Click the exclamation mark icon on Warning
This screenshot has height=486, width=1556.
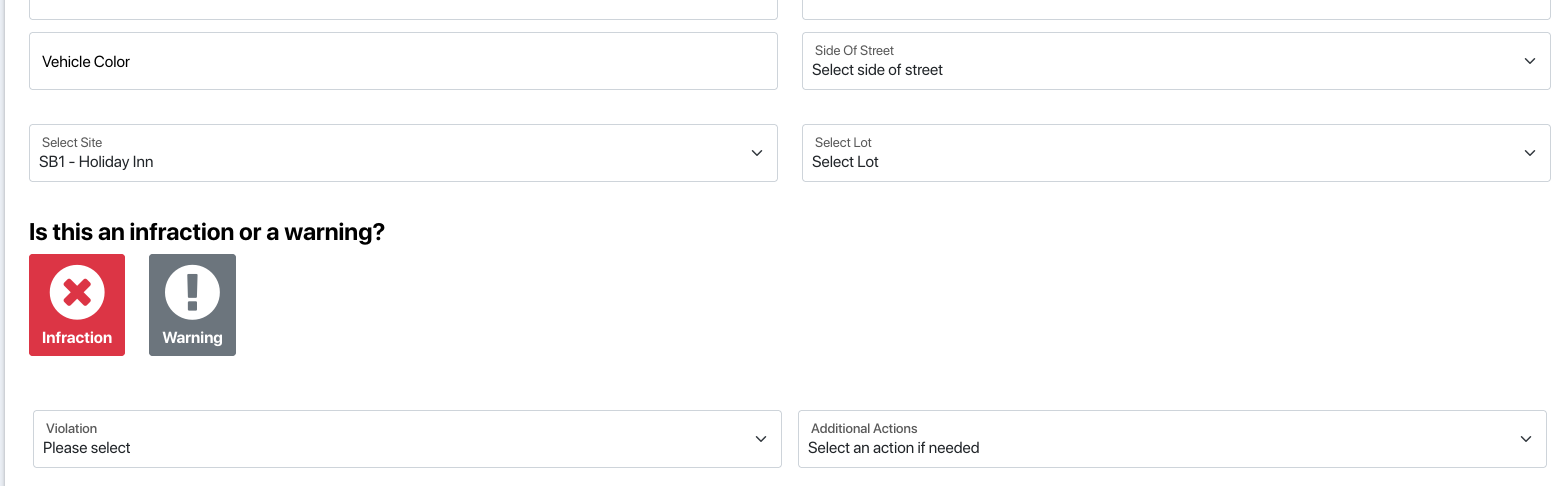[192, 292]
